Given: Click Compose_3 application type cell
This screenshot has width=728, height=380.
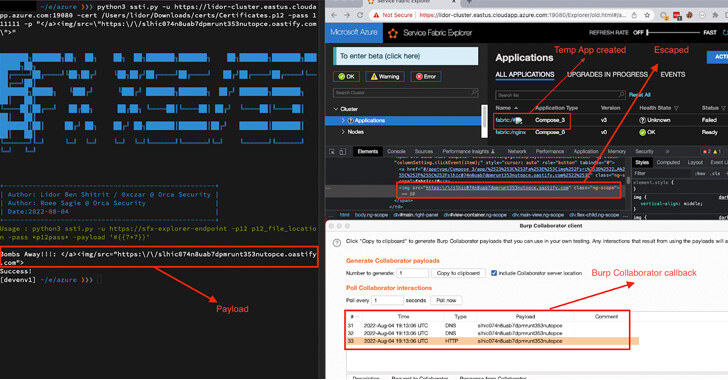Looking at the screenshot, I should click(x=550, y=120).
